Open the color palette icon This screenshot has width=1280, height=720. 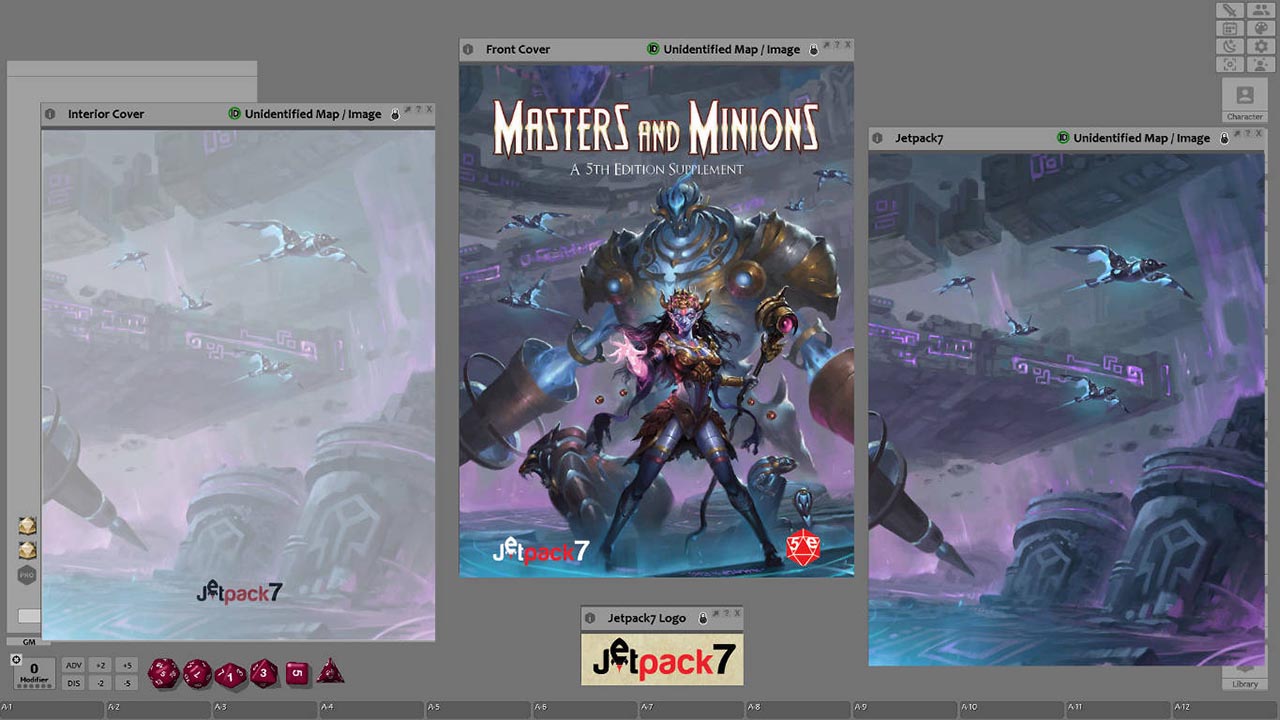coord(1261,28)
